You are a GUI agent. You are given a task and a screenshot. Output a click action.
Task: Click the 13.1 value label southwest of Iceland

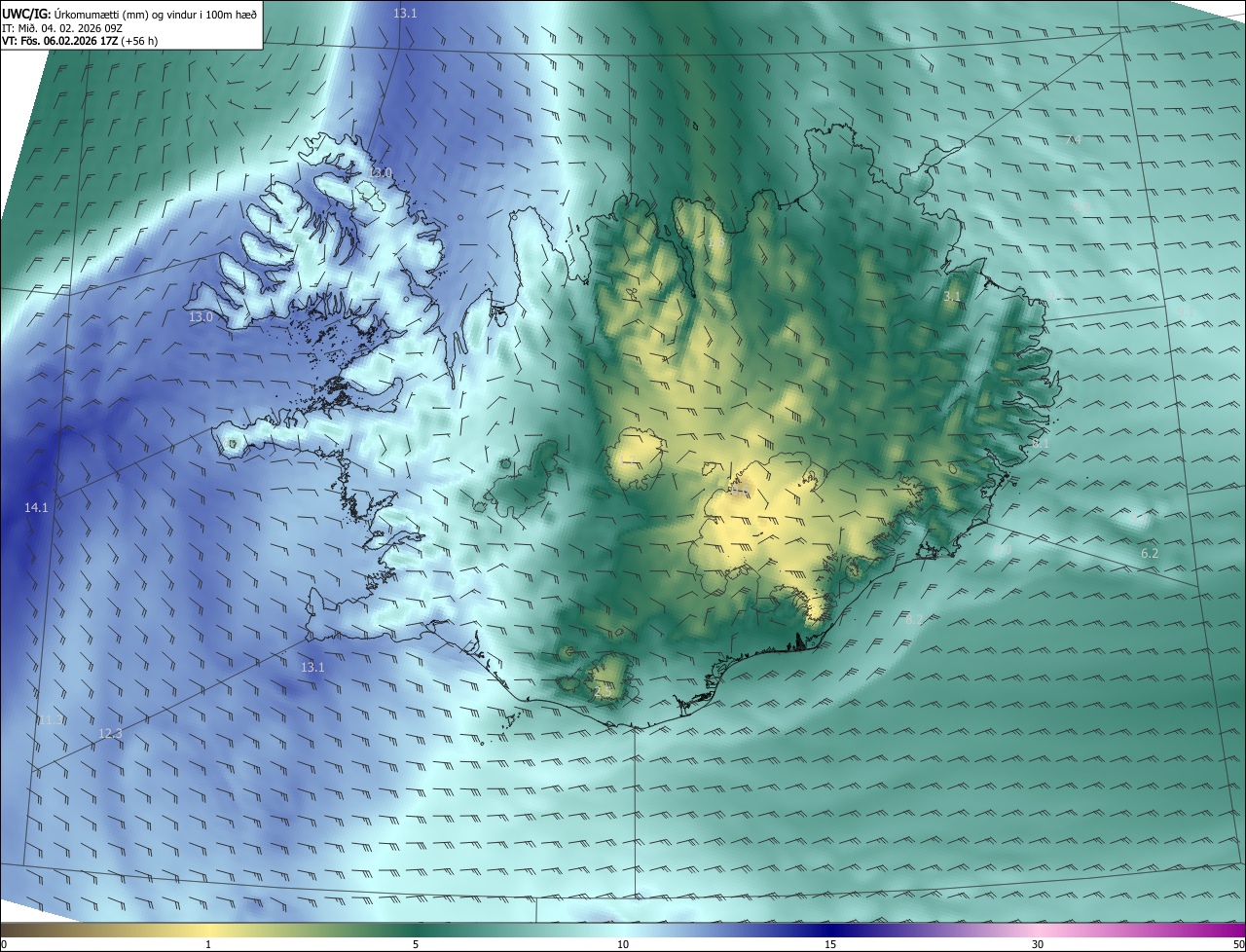coord(311,667)
